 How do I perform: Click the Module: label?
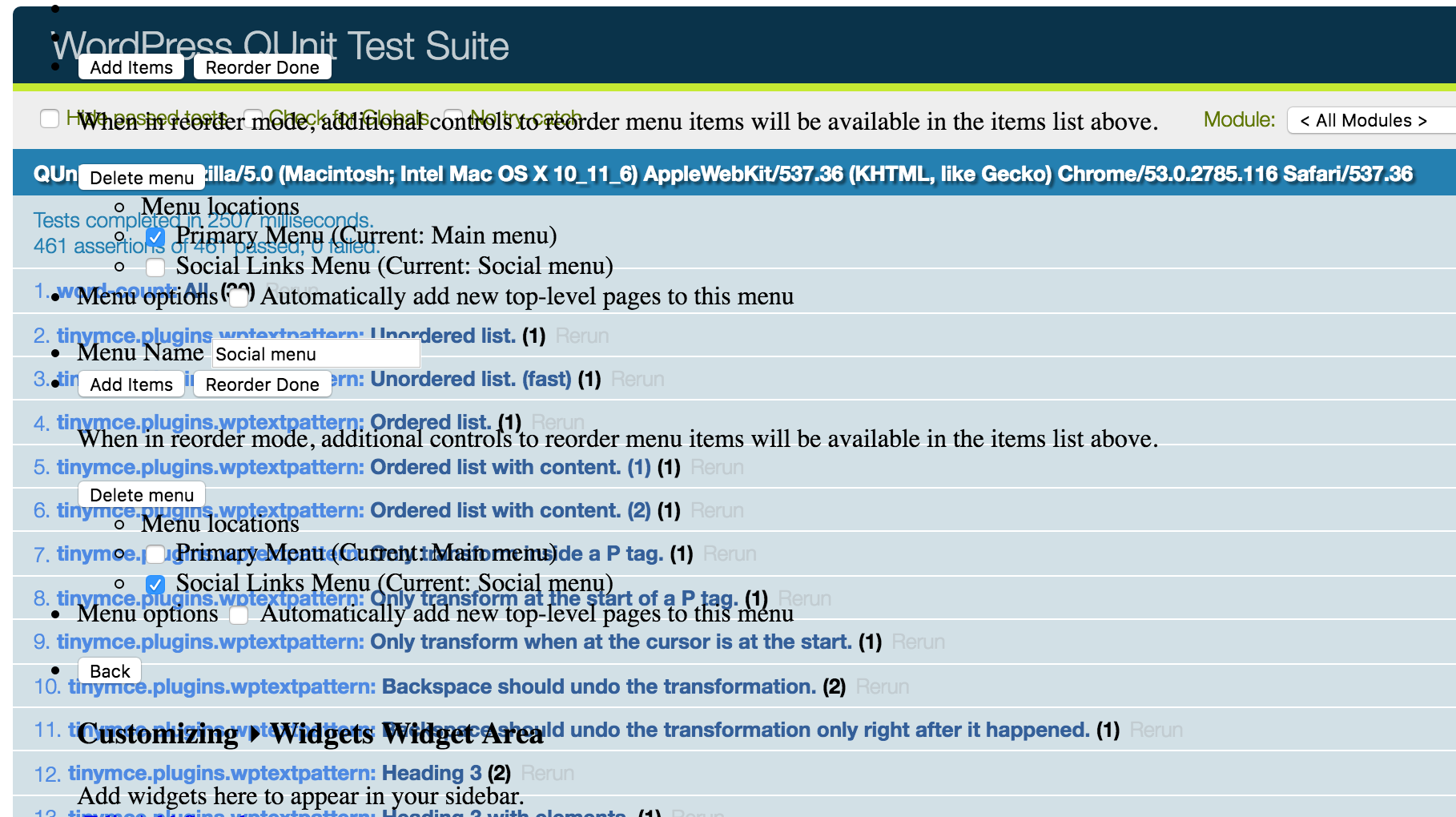click(1239, 119)
